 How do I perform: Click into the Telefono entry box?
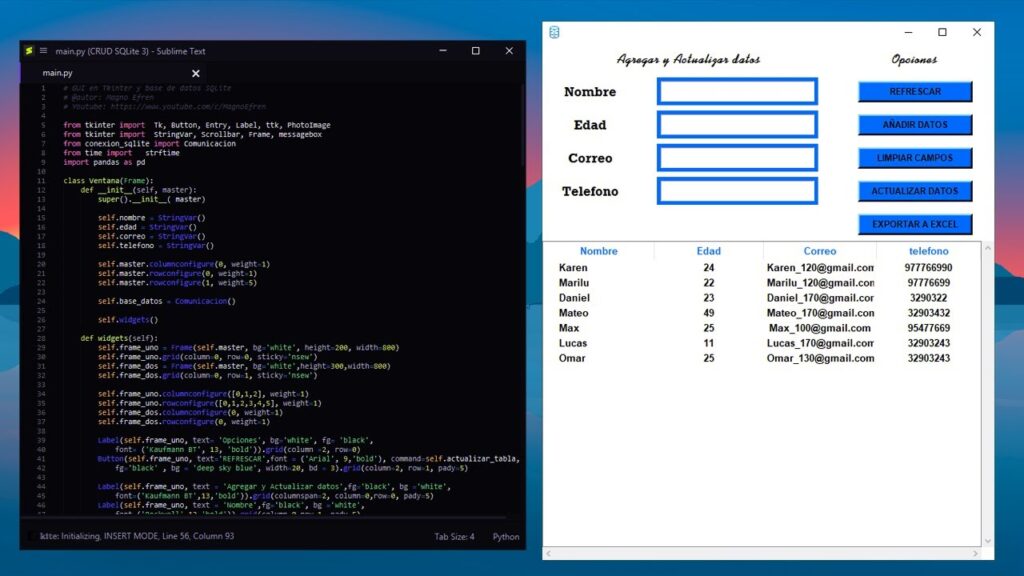click(737, 191)
